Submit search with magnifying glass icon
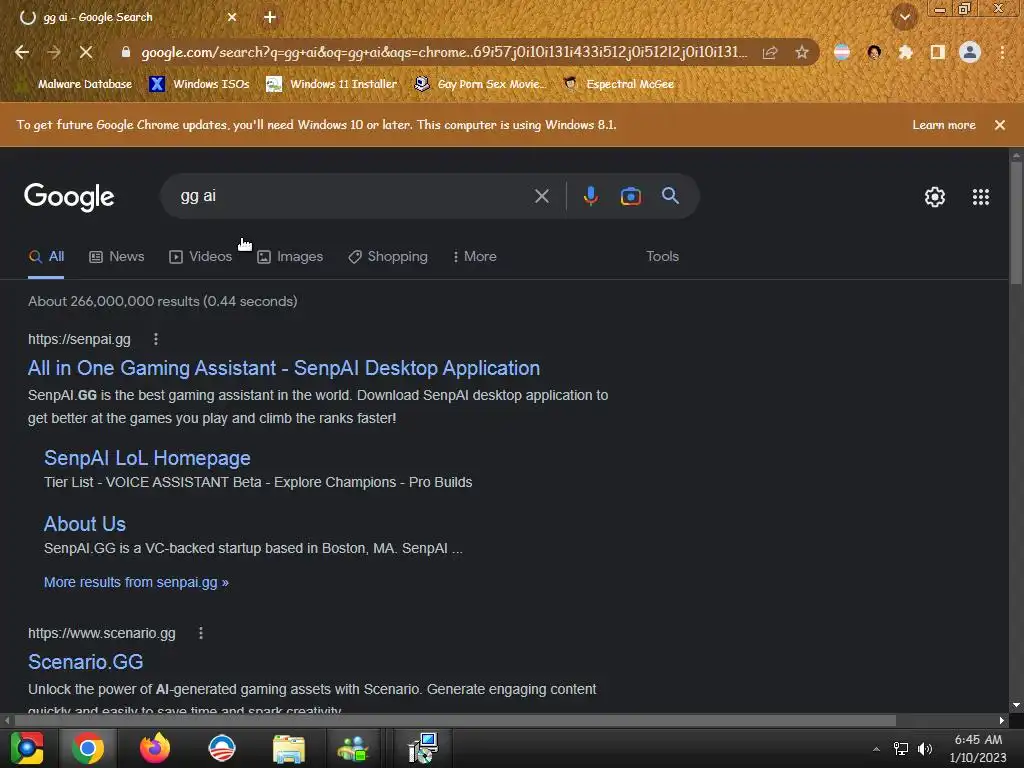 [670, 195]
